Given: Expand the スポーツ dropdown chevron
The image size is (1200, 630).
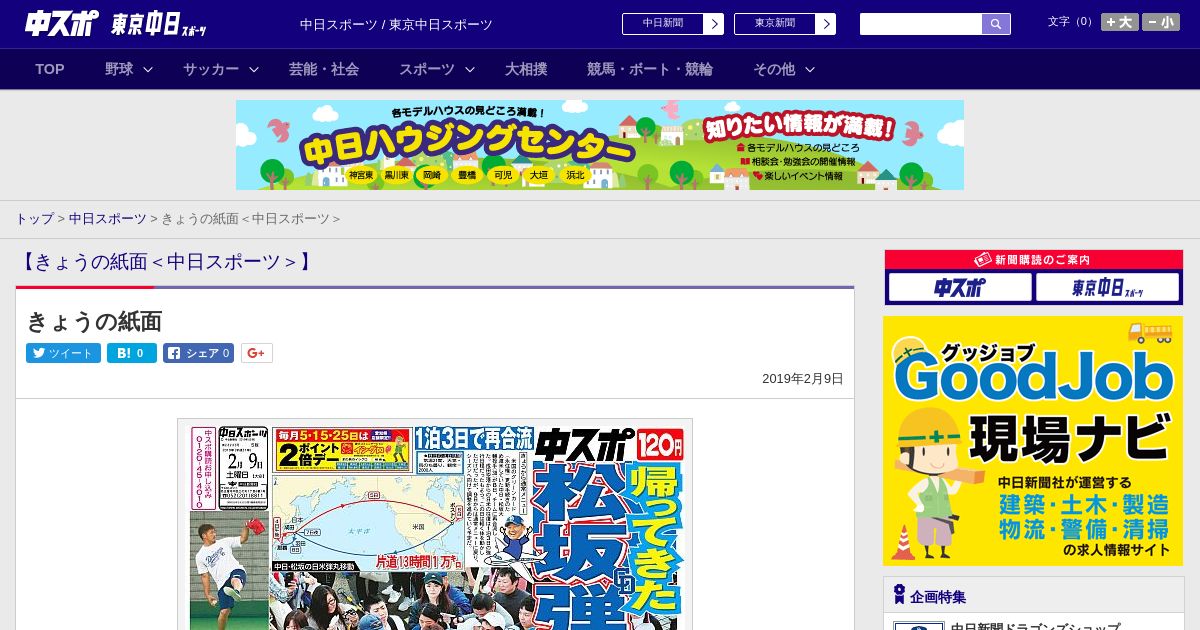Looking at the screenshot, I should click(470, 69).
